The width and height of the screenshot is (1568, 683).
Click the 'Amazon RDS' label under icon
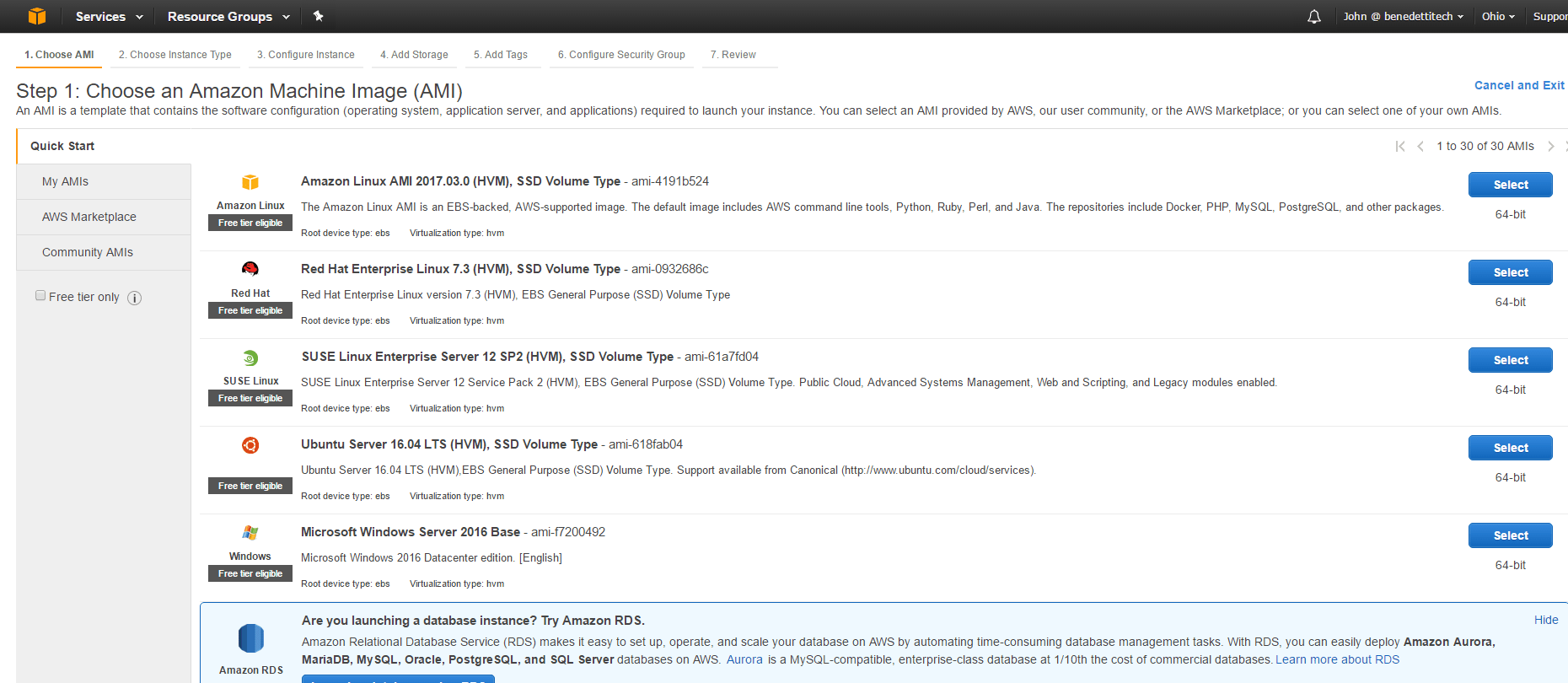251,670
